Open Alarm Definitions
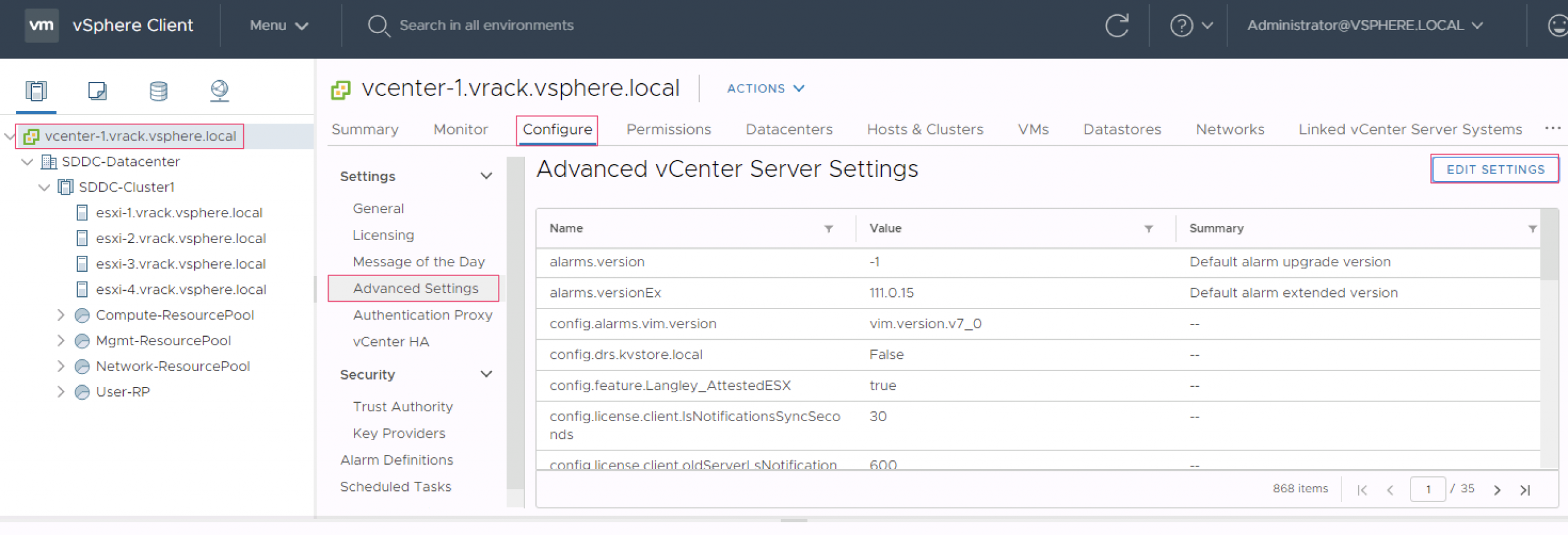This screenshot has height=535, width=1568. pos(397,460)
